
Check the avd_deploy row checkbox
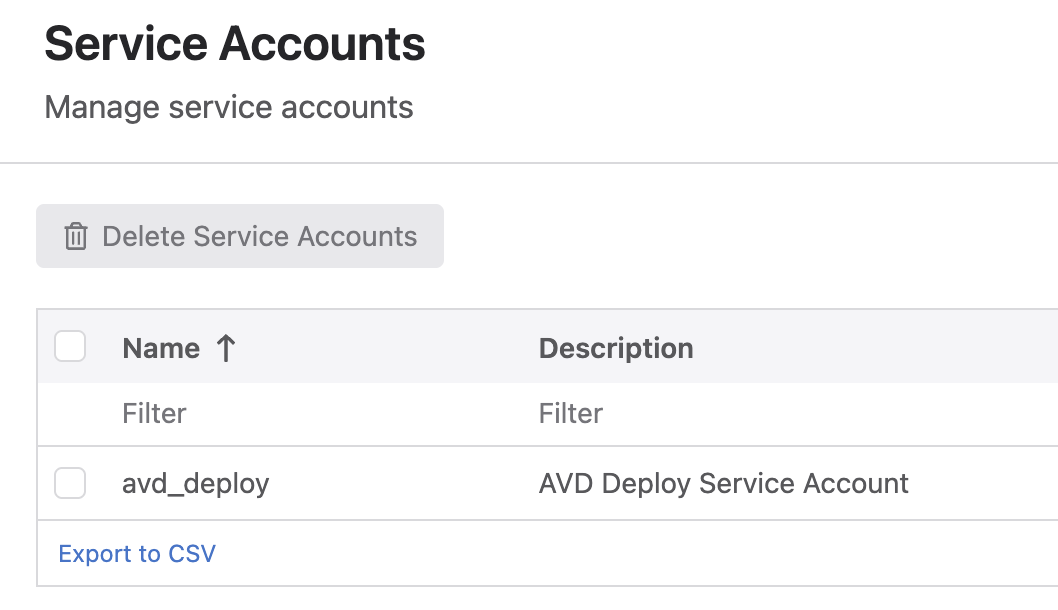pos(70,483)
